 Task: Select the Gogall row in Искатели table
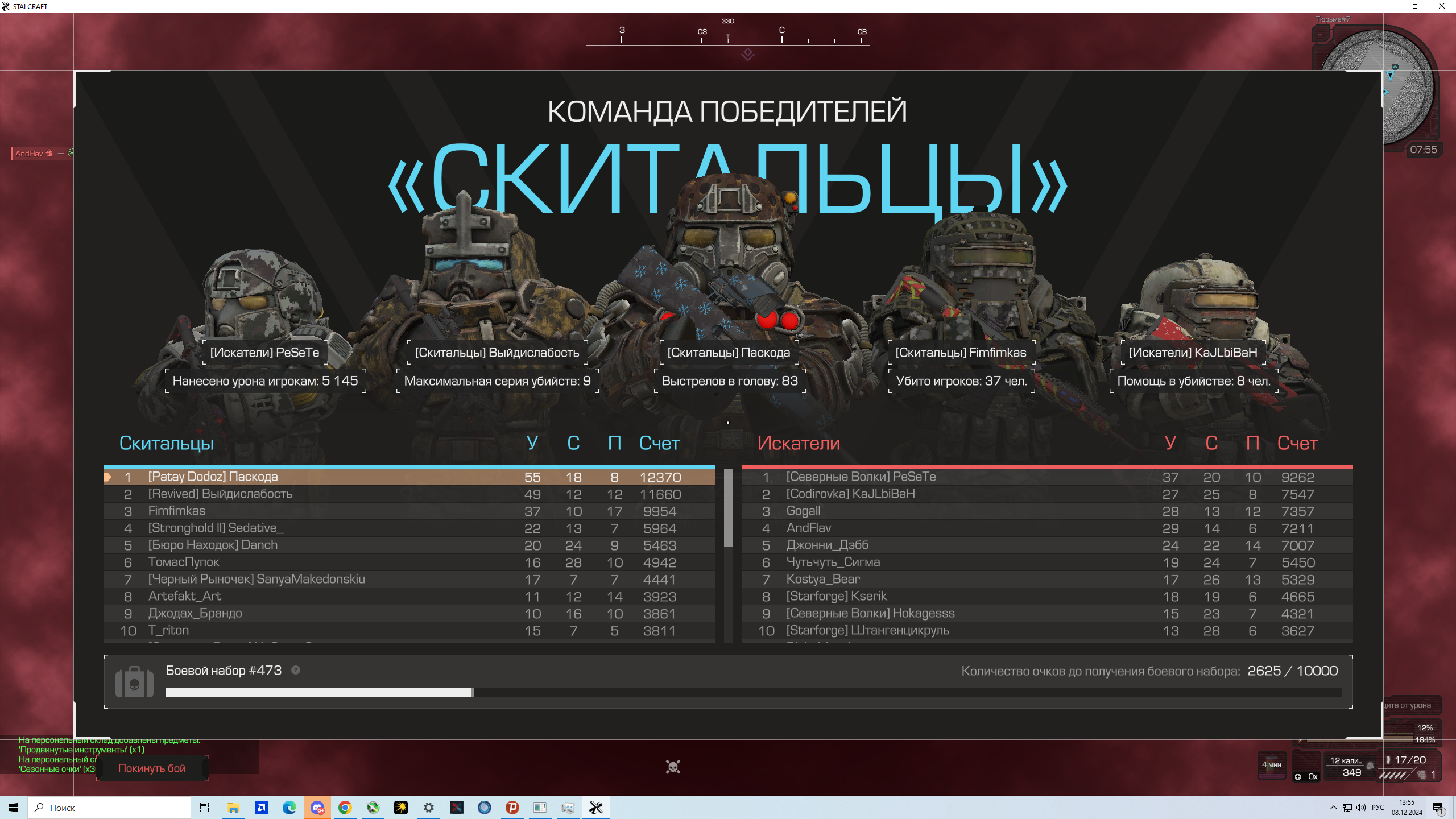click(1047, 511)
